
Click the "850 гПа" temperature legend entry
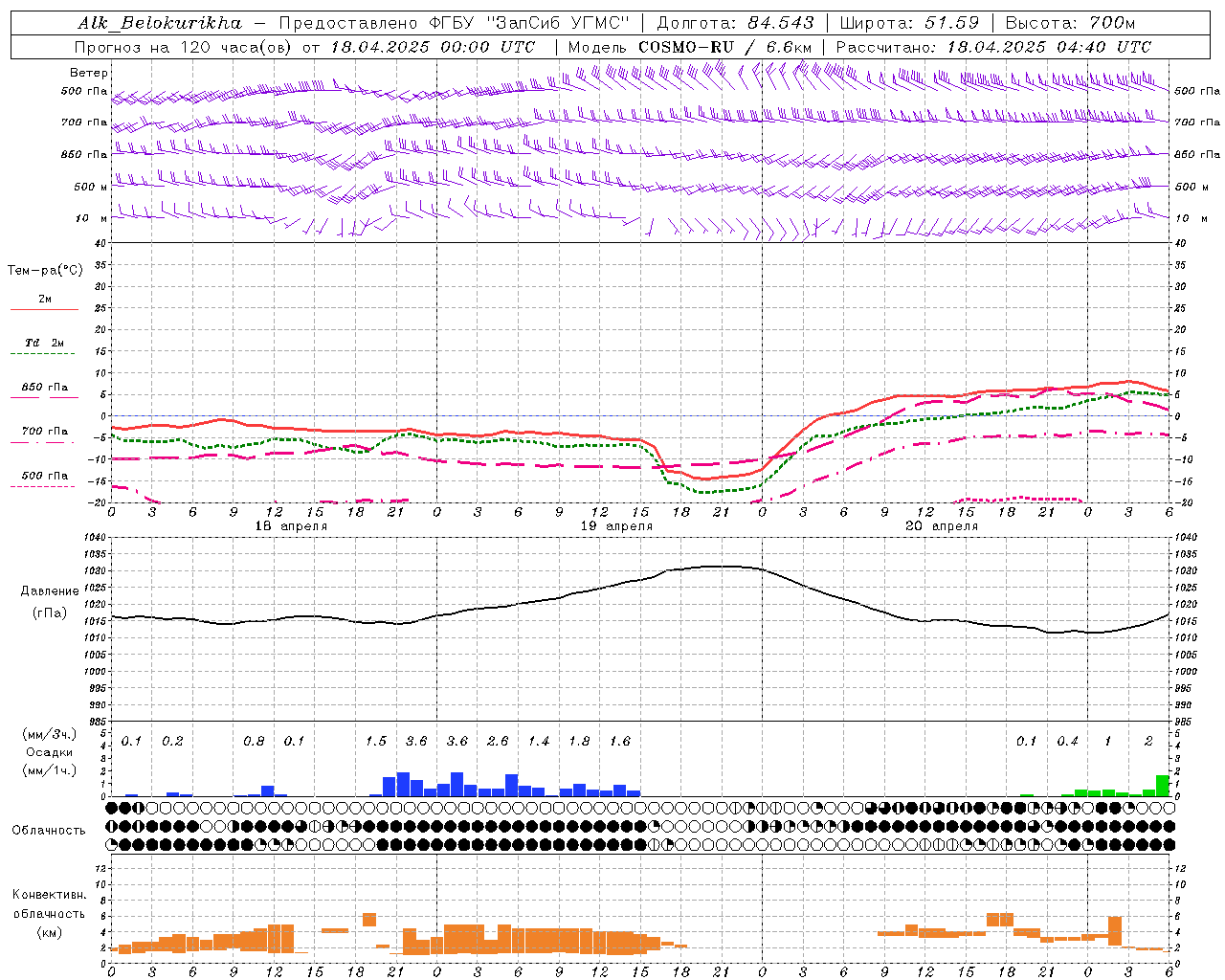click(45, 388)
